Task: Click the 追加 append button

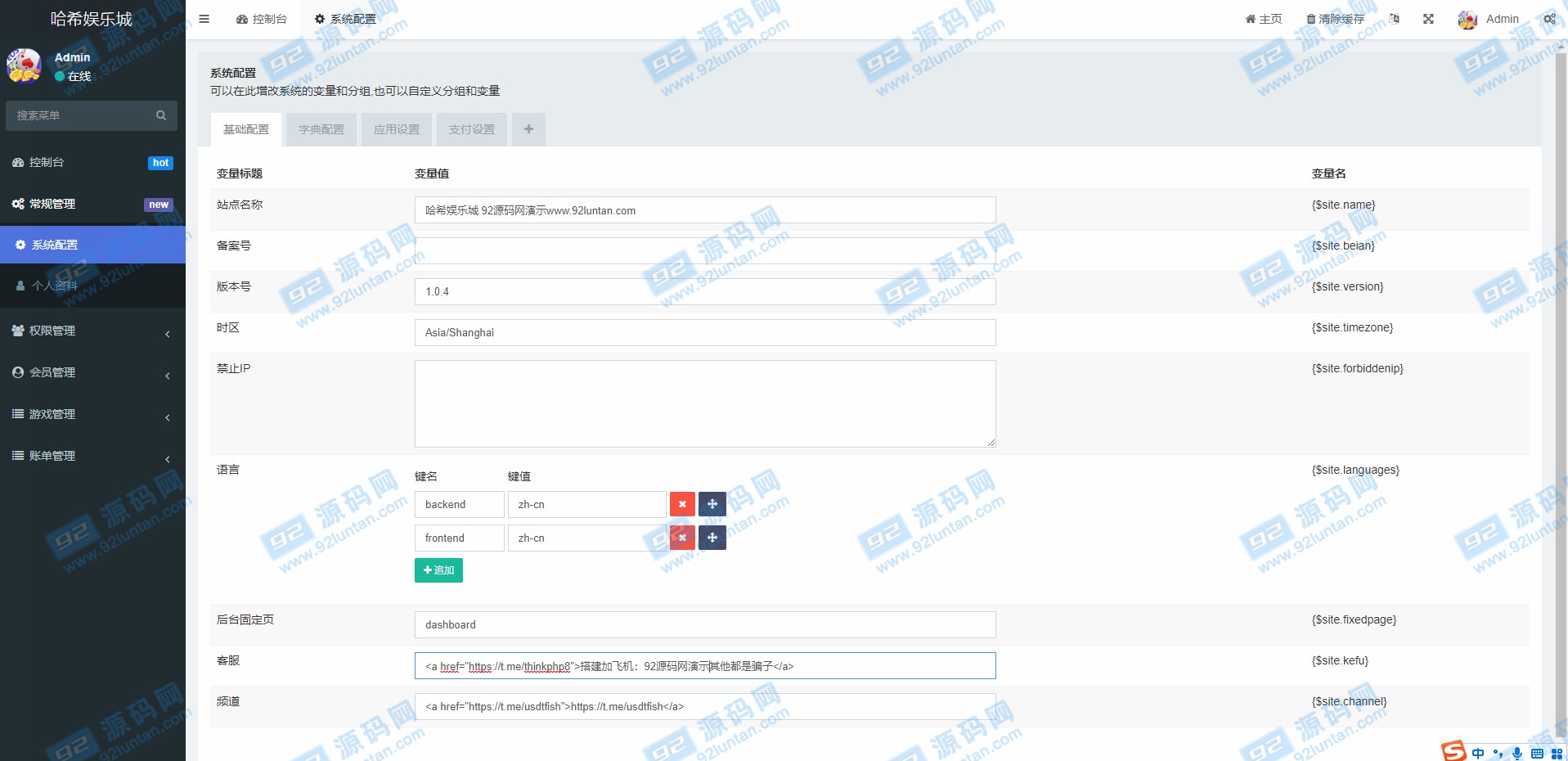Action: (438, 570)
